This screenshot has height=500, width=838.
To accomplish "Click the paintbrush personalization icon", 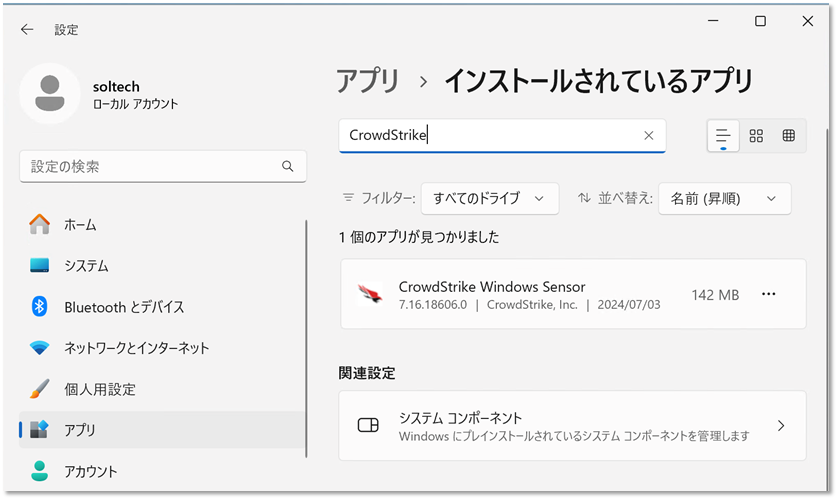I will (40, 389).
